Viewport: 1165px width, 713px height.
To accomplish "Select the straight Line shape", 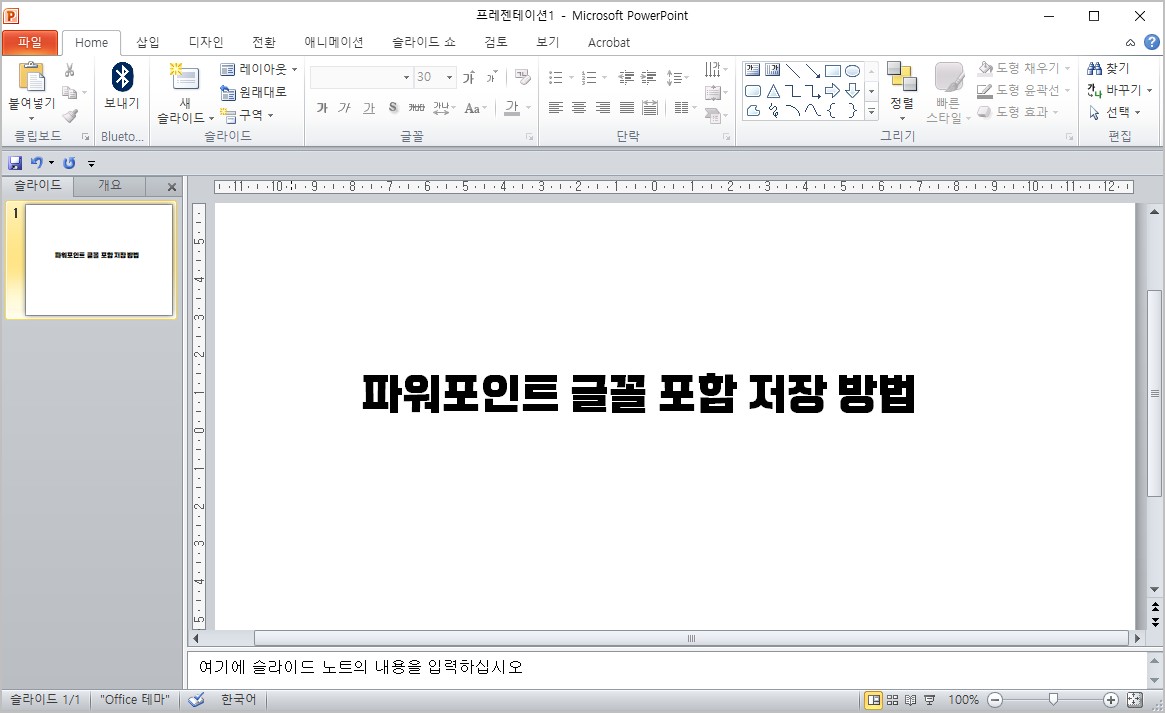I will coord(793,71).
